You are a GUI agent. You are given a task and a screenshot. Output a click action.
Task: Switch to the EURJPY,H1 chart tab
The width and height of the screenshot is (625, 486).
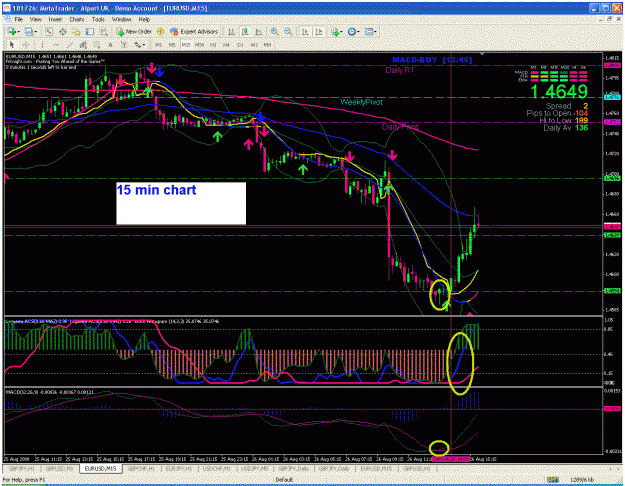179,468
